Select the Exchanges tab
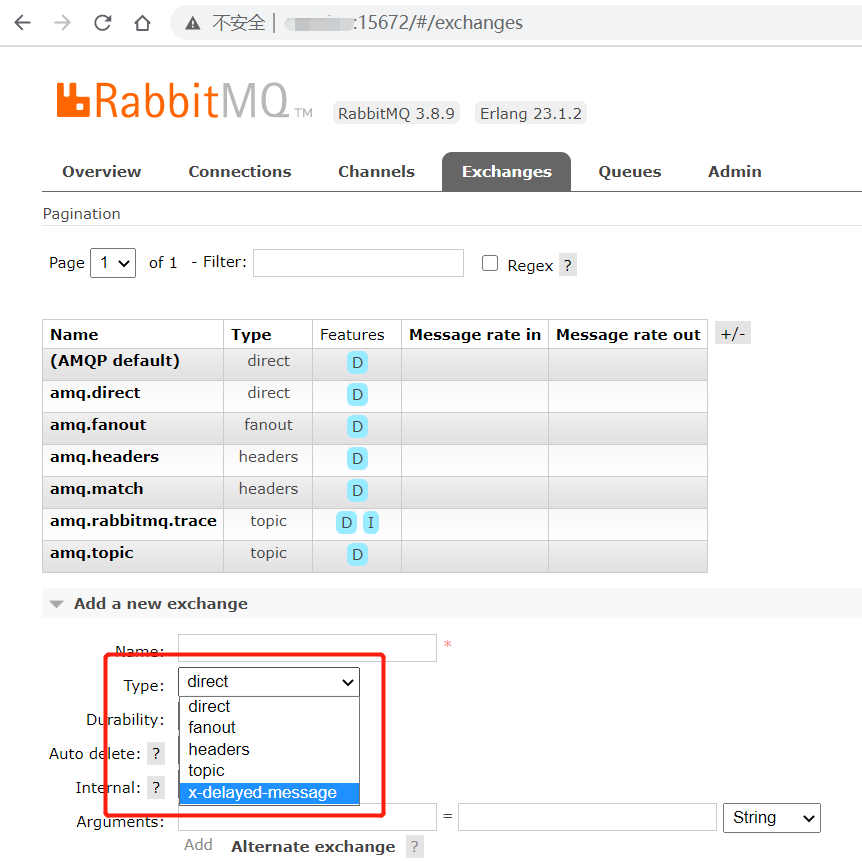Screen dimensions: 862x861 point(506,172)
